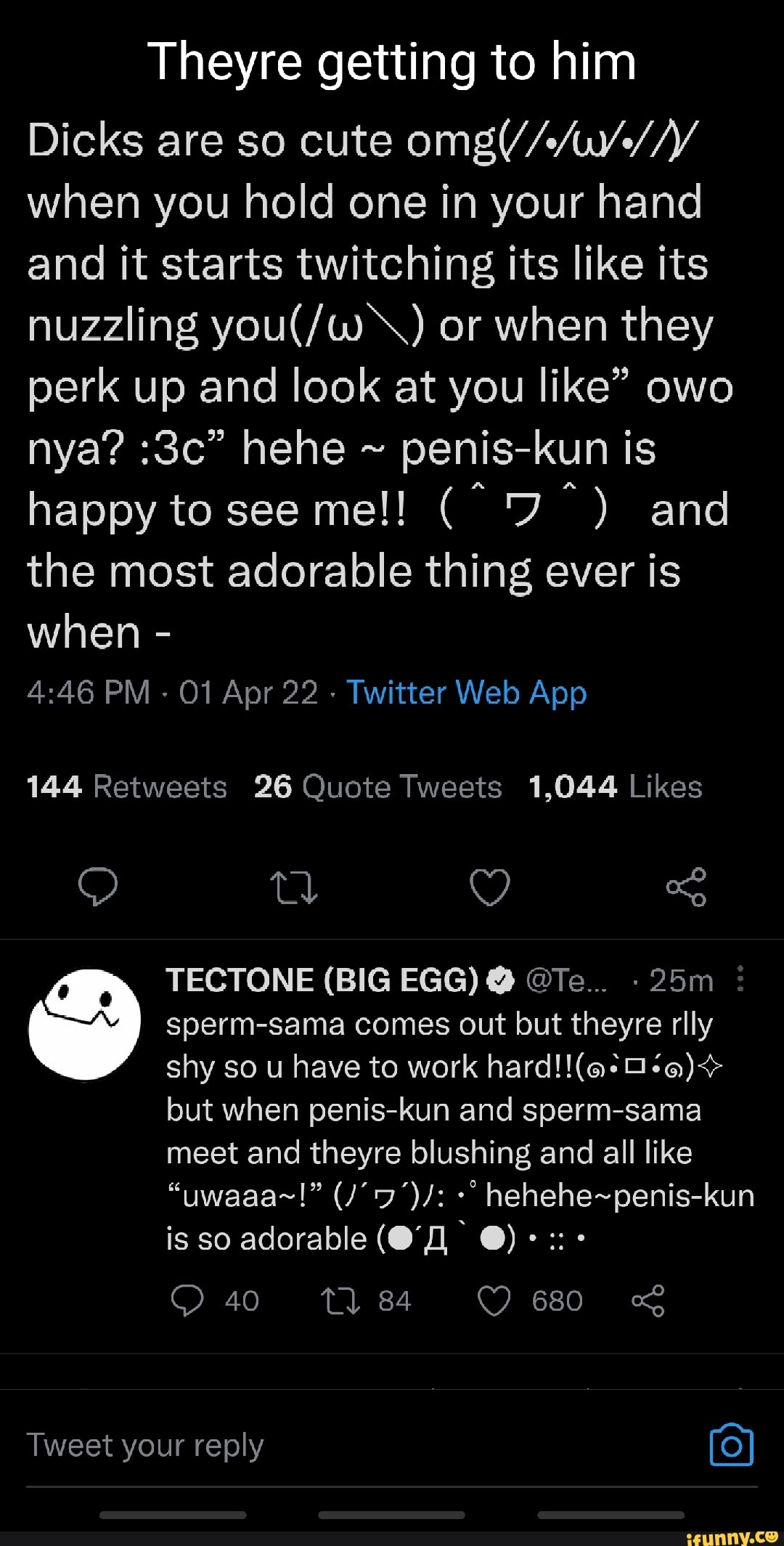Retweet TECTONE's reply showing 84 retweets

point(340,1301)
